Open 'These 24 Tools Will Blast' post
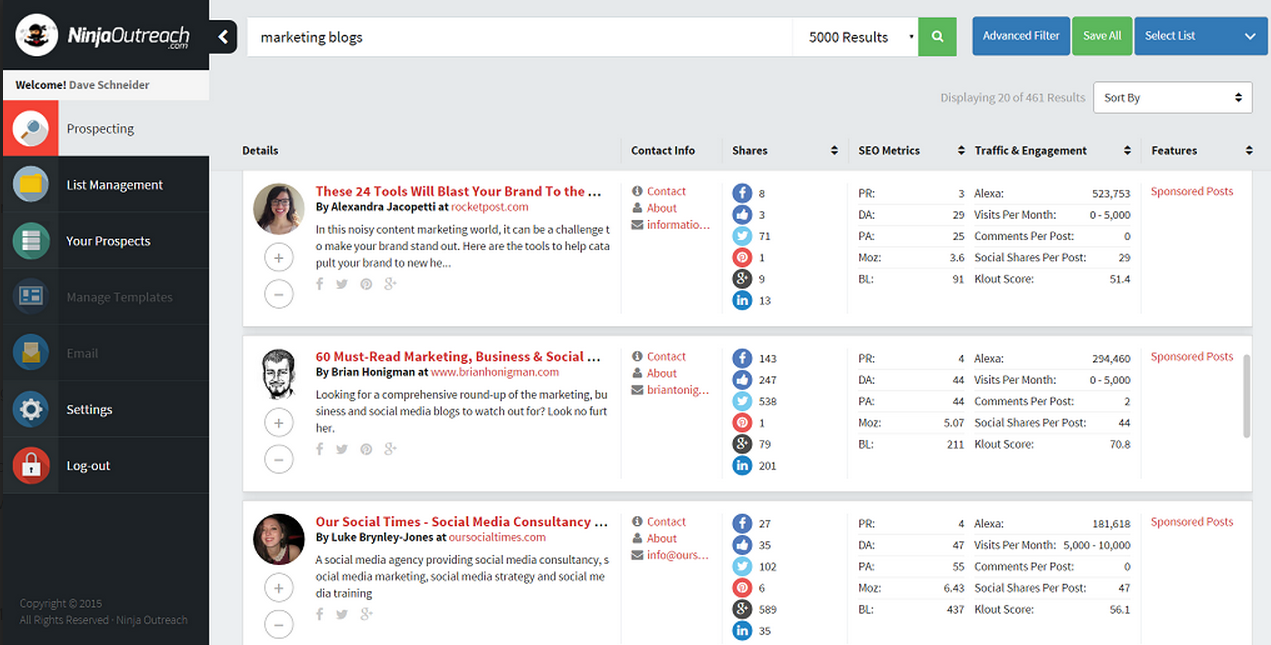 459,191
